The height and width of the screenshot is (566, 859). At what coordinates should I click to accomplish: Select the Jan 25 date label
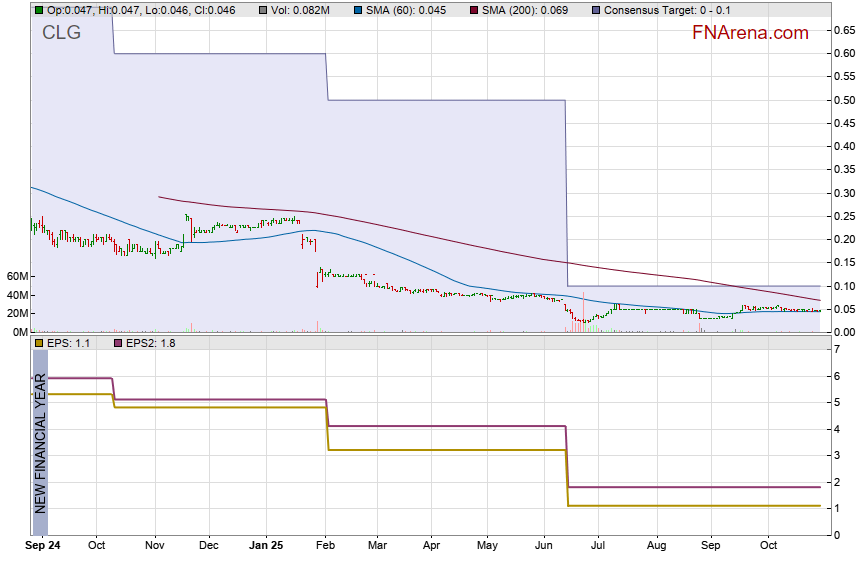tap(266, 546)
